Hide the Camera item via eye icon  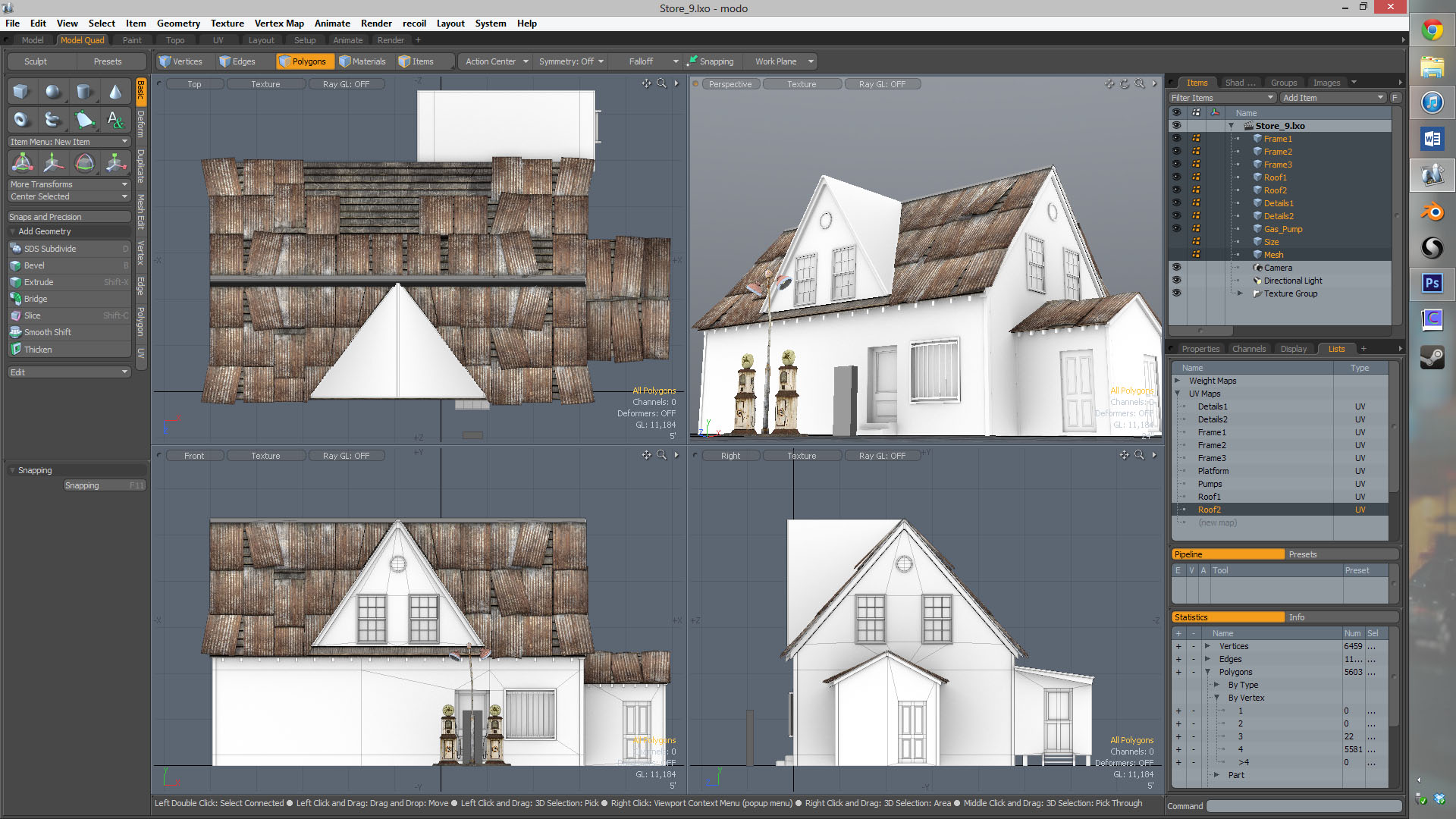point(1176,268)
